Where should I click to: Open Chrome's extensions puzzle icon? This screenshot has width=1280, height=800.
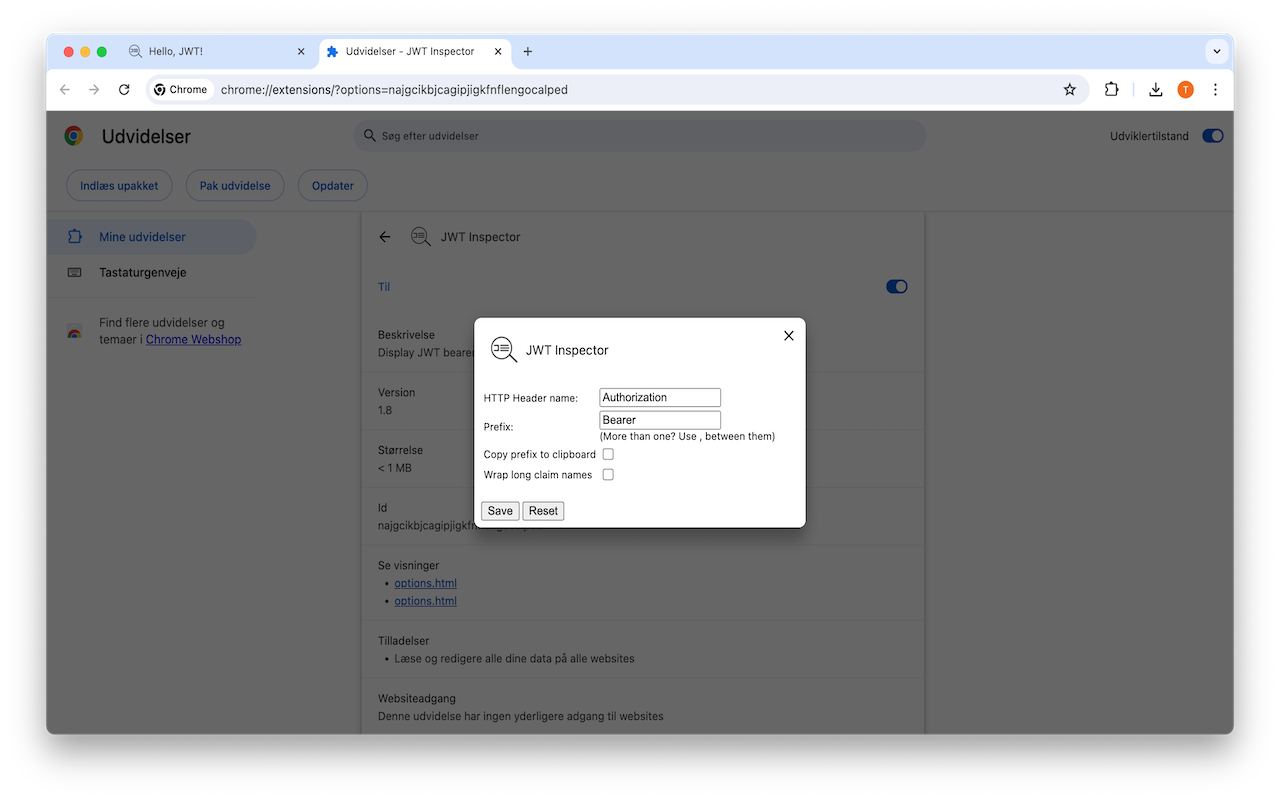[1111, 89]
